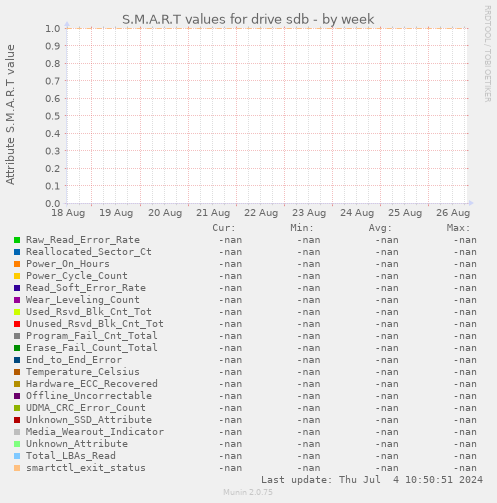Screen dimensions: 497x503
Task: Select the UDMA_CRC_Error_Count legend label
Action: click(x=86, y=408)
